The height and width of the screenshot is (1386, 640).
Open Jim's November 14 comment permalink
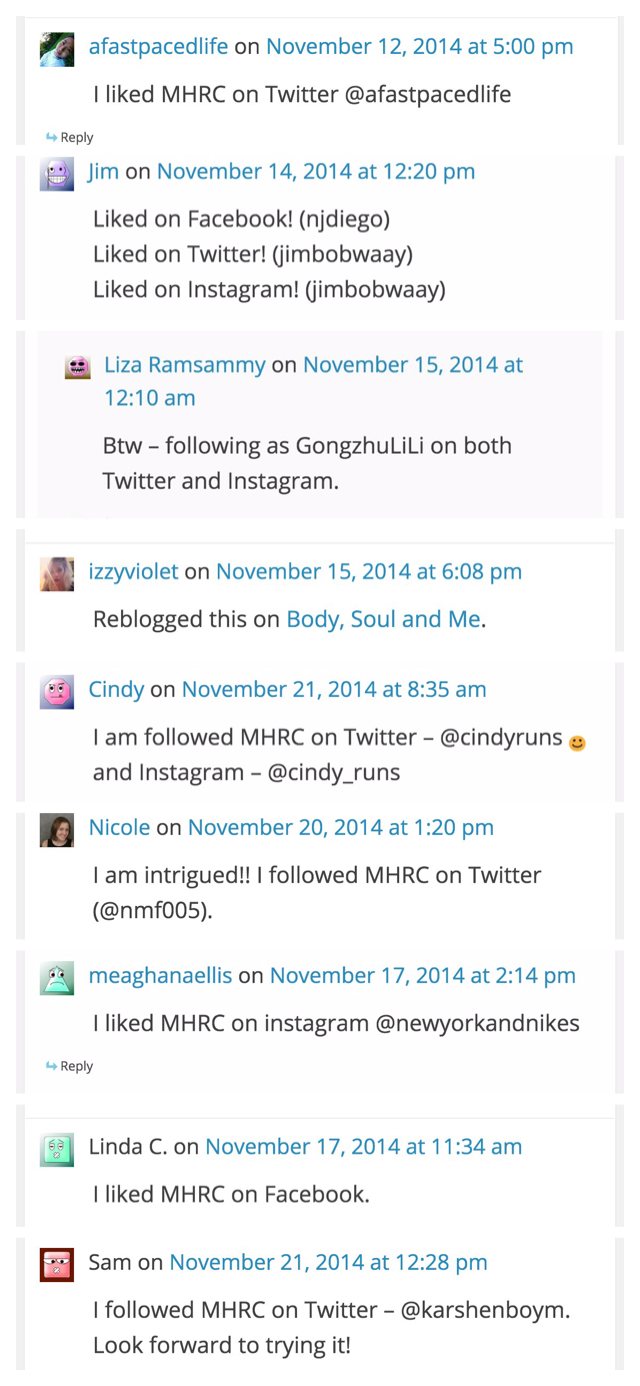(x=315, y=171)
